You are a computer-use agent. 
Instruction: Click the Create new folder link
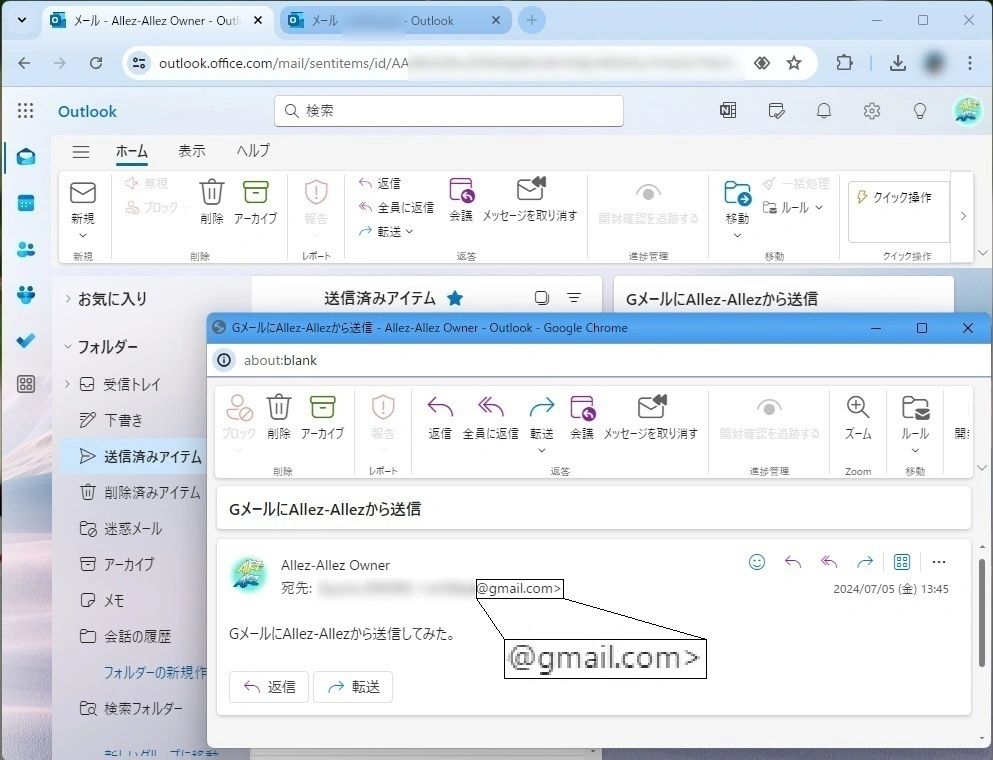pos(155,672)
